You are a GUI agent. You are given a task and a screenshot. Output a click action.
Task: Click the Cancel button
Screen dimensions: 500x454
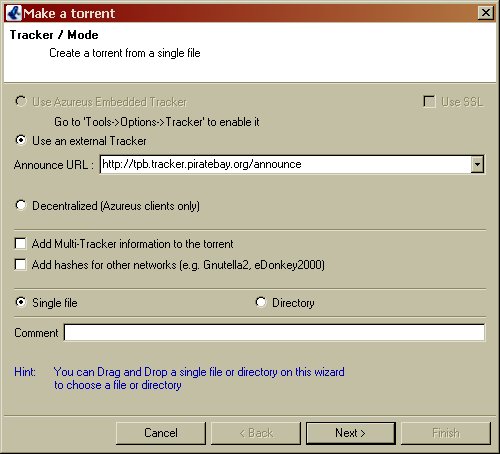(x=161, y=433)
